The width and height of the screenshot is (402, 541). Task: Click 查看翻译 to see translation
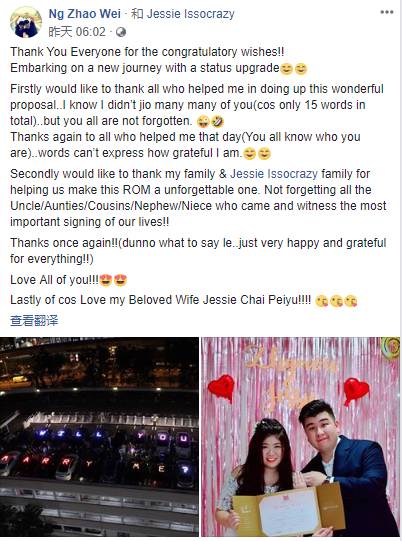[x=34, y=321]
